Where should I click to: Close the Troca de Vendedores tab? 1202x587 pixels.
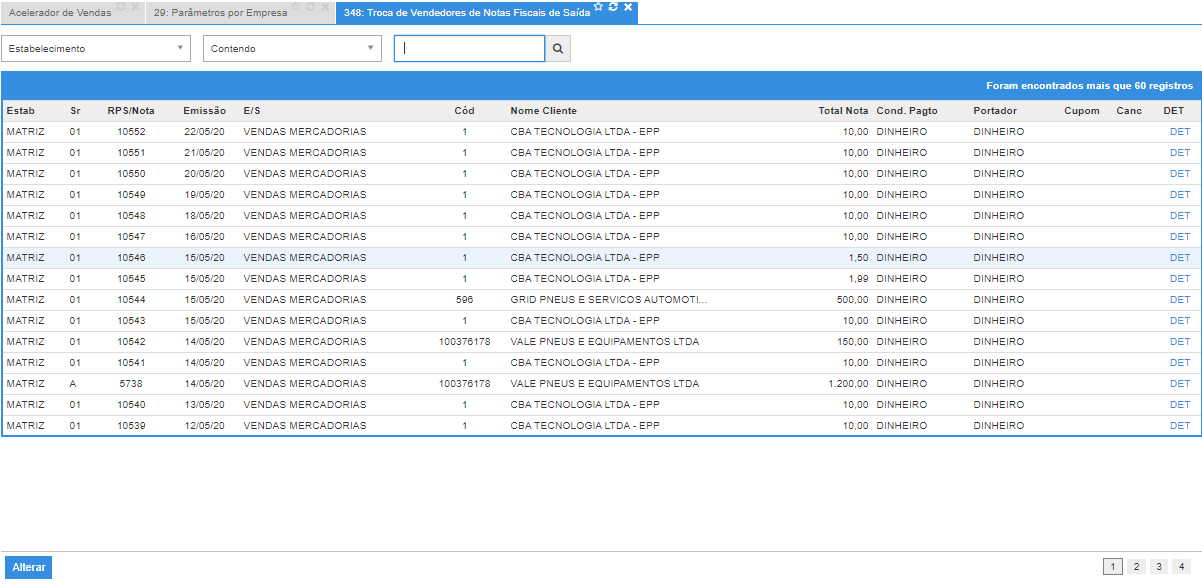628,7
